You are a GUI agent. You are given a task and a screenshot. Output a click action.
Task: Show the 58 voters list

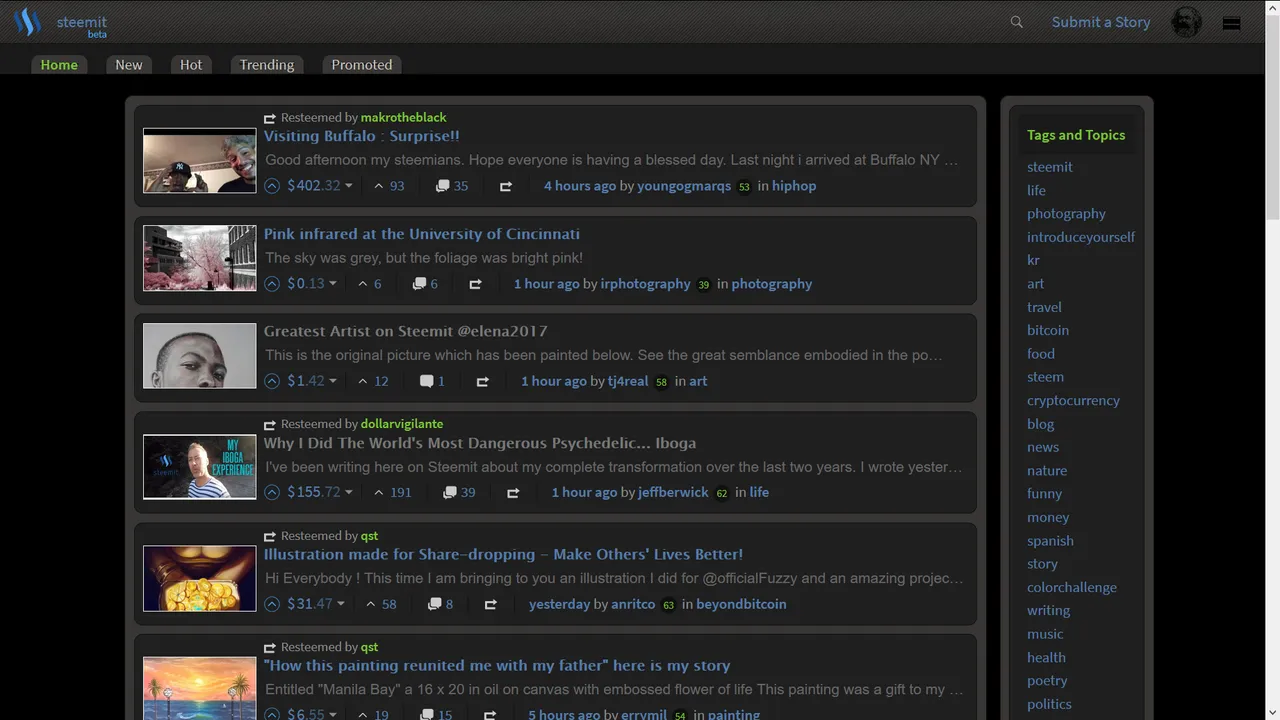[x=381, y=604]
